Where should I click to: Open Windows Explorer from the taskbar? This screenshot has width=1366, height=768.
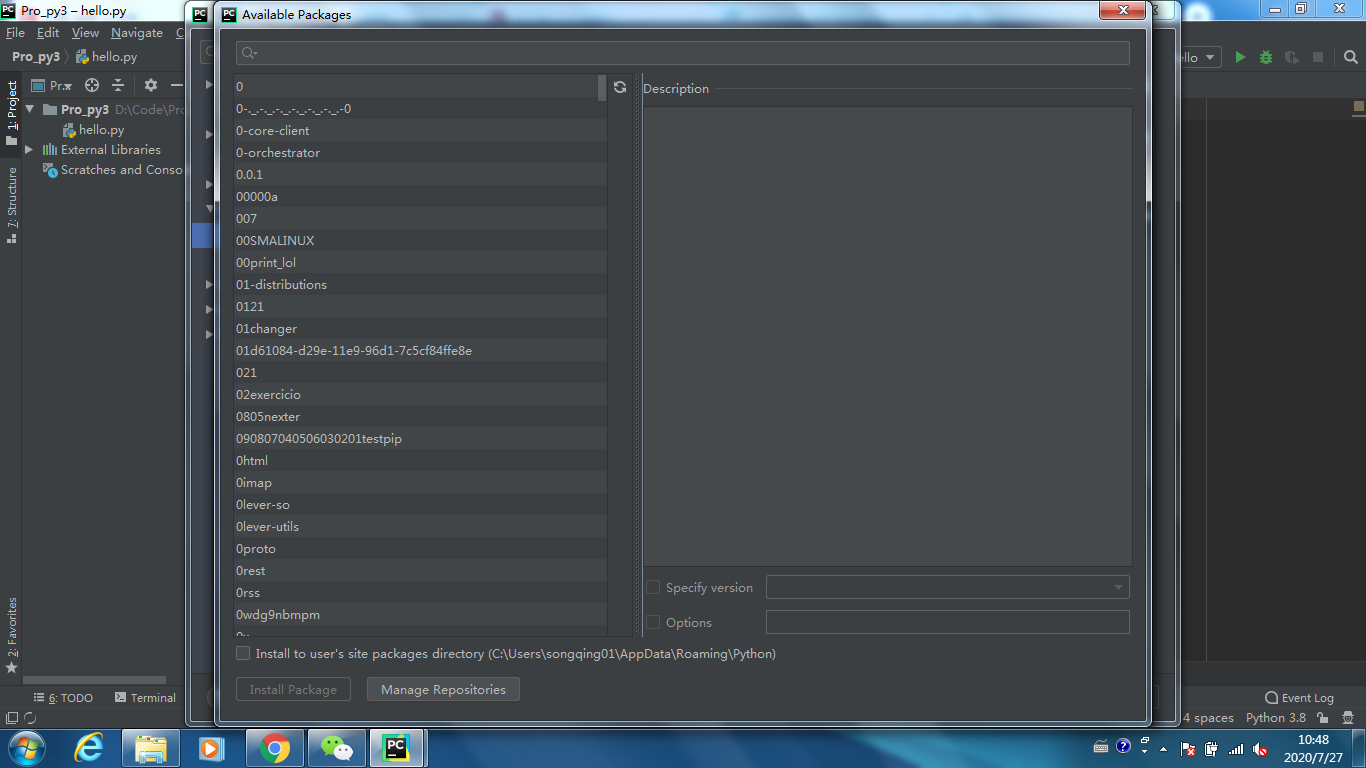click(151, 748)
